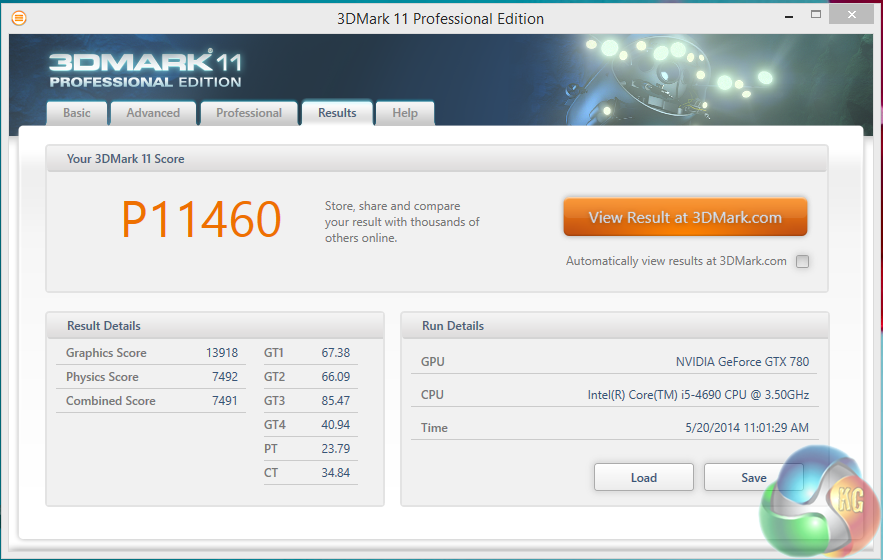Image resolution: width=883 pixels, height=560 pixels.
Task: Click the Time value 5/20/2014 11:01:29 AM
Action: pos(747,428)
